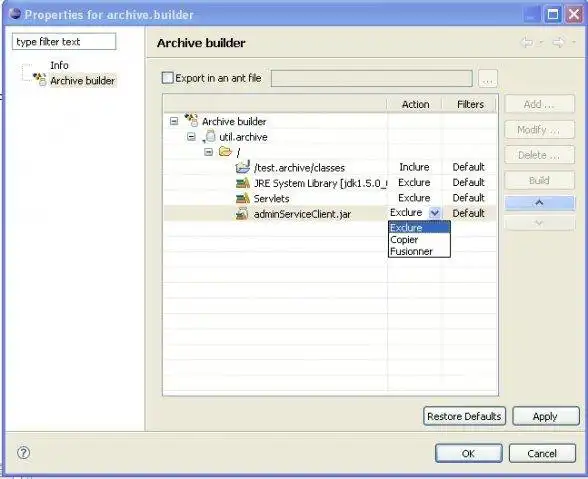Click Default filter cell for JRE System Library
588x479 pixels.
coord(469,183)
